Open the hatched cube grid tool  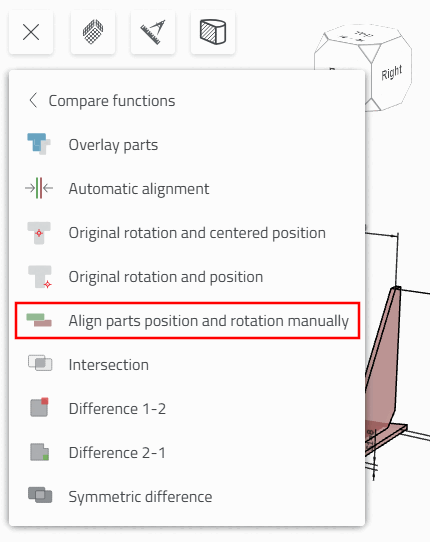93,32
